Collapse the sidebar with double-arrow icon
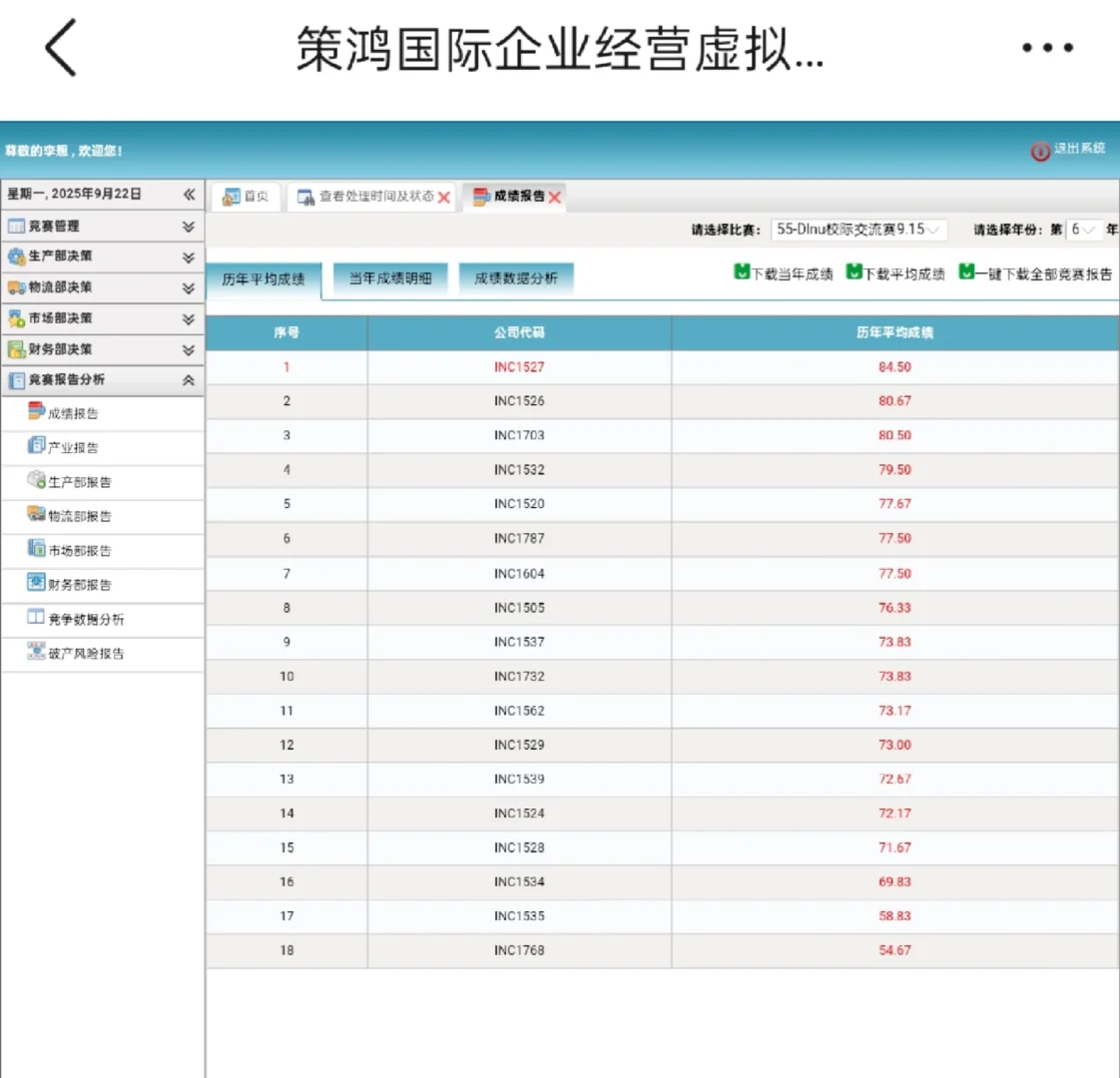The width and height of the screenshot is (1120, 1078). 190,195
